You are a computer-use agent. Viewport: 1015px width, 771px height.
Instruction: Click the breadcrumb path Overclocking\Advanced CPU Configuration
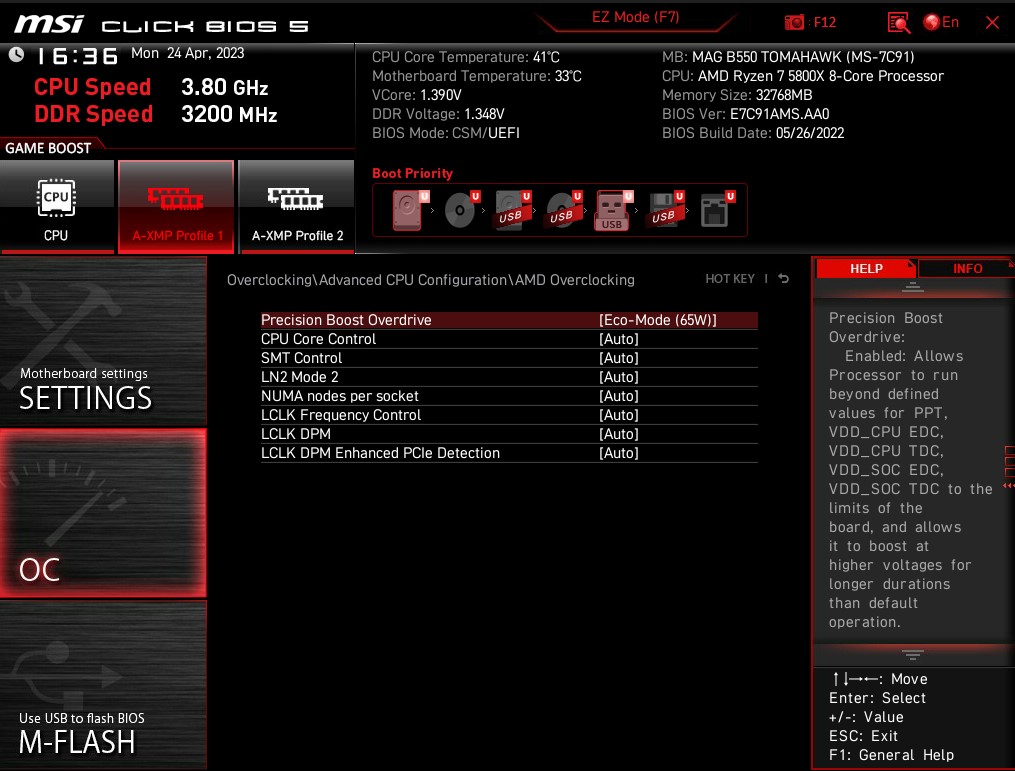point(367,280)
